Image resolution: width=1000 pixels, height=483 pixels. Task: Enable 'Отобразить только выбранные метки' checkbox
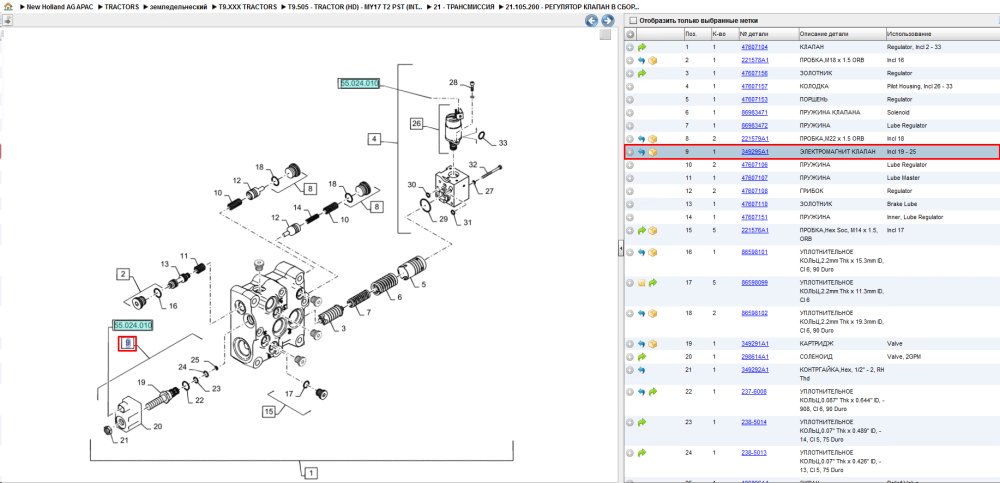pyautogui.click(x=633, y=20)
